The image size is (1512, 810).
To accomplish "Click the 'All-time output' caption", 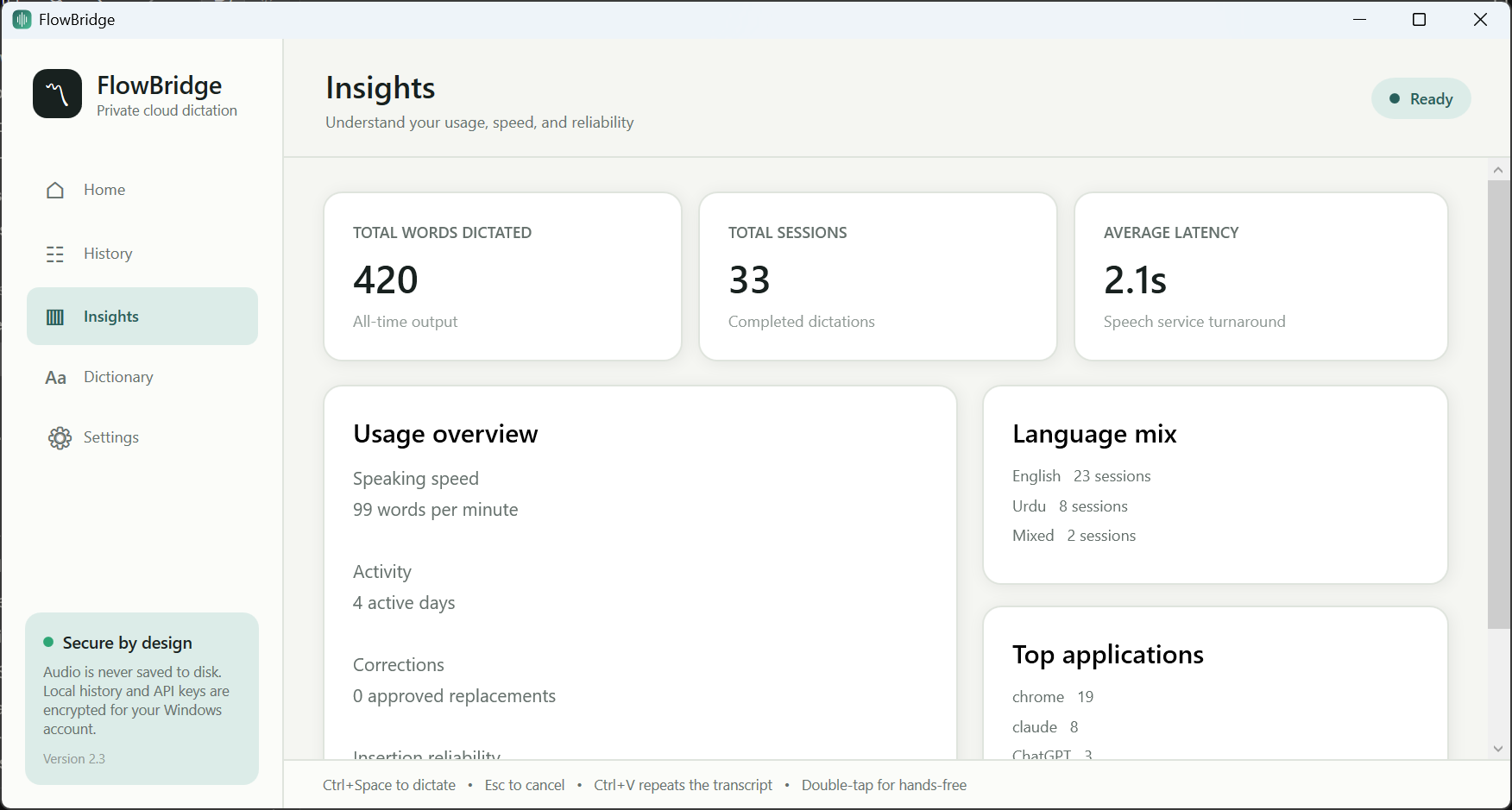I will tap(405, 322).
